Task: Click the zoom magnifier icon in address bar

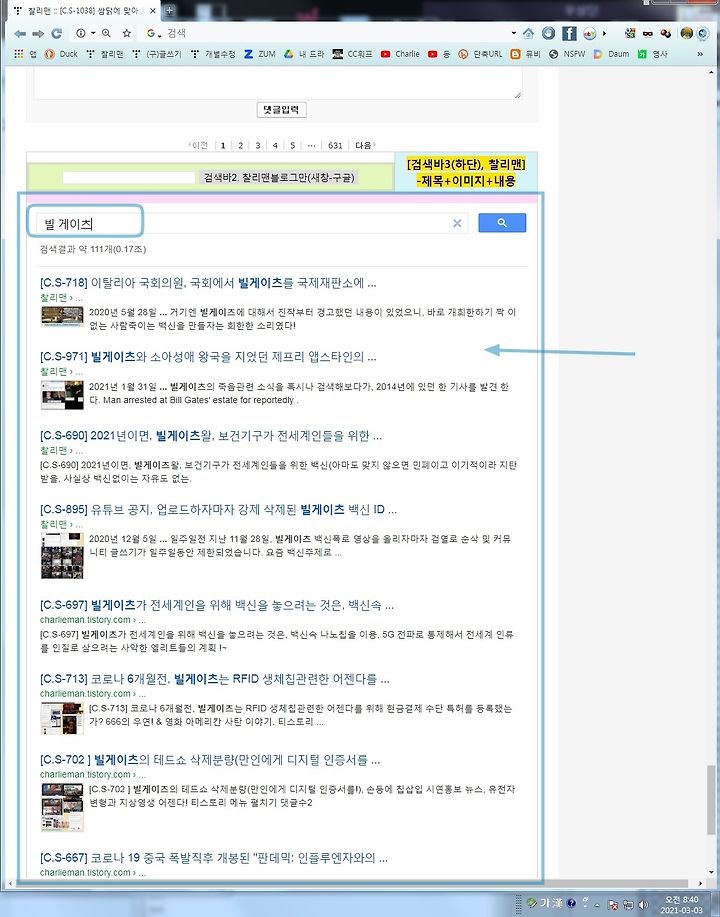Action: pos(106,33)
